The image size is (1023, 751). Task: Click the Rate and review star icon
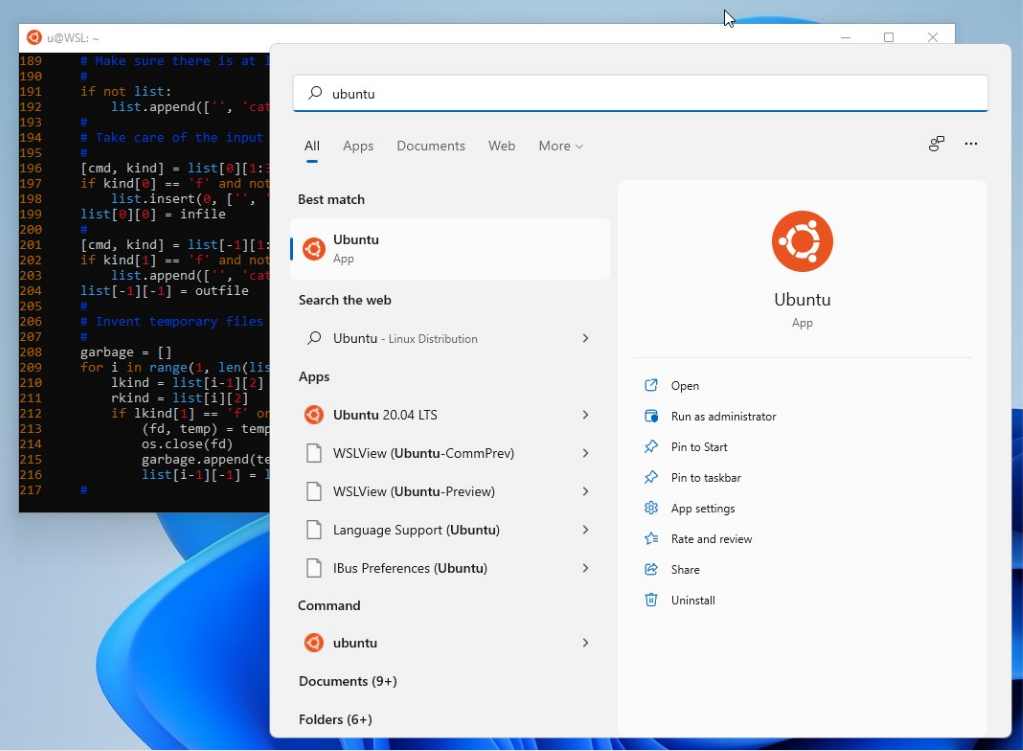pyautogui.click(x=651, y=538)
